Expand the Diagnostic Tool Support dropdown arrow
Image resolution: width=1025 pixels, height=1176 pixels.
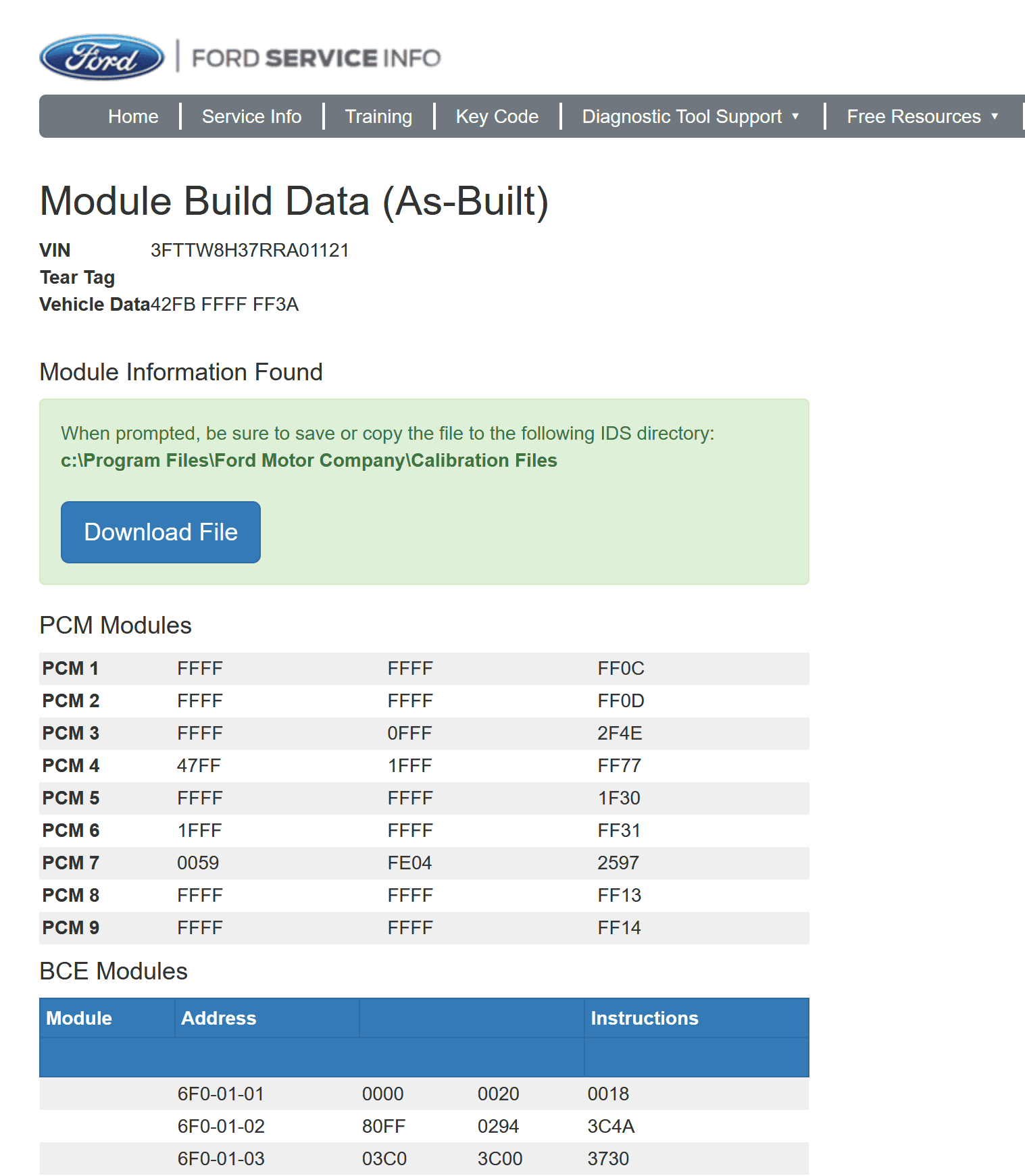click(x=795, y=116)
